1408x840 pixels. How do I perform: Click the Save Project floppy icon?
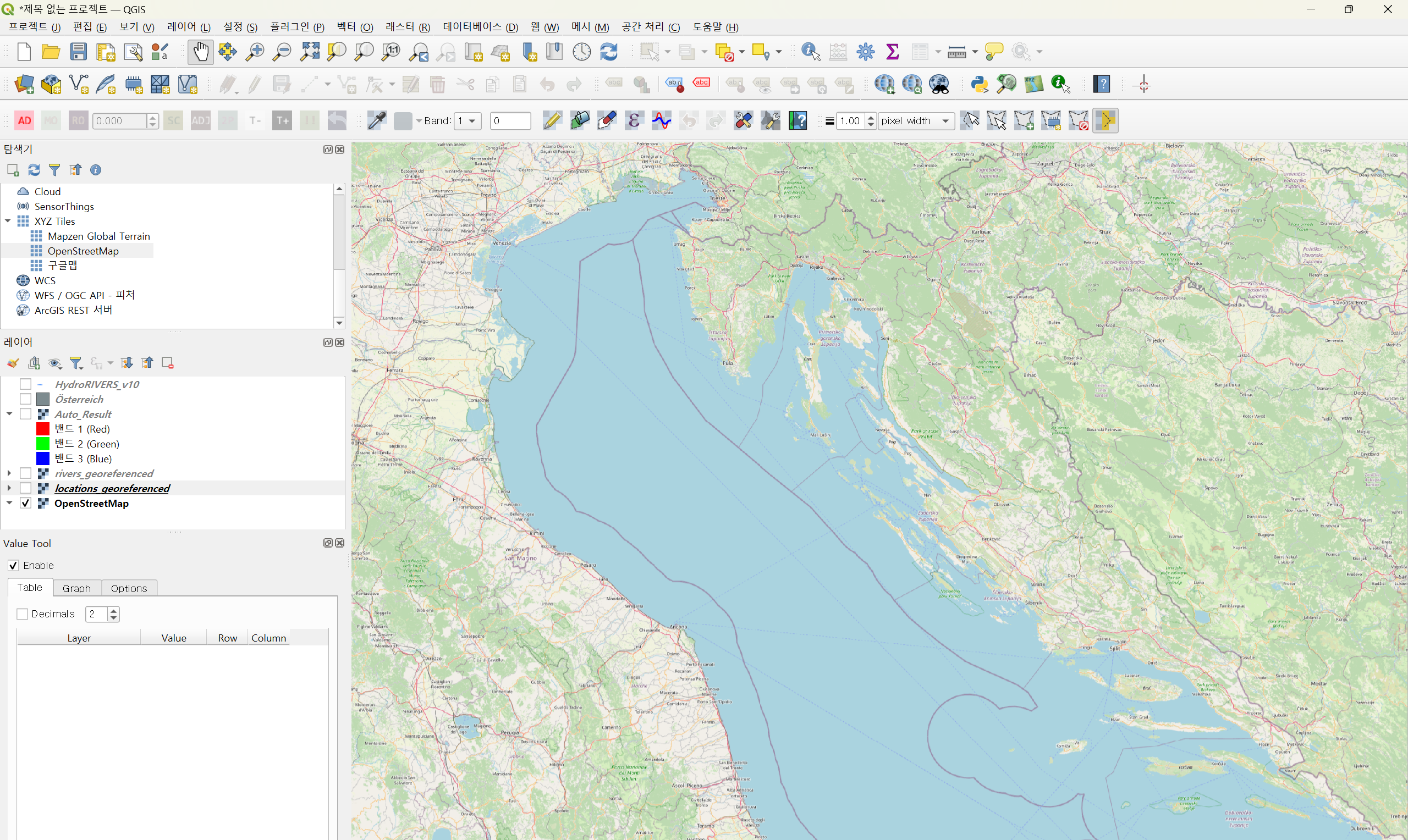click(x=78, y=52)
